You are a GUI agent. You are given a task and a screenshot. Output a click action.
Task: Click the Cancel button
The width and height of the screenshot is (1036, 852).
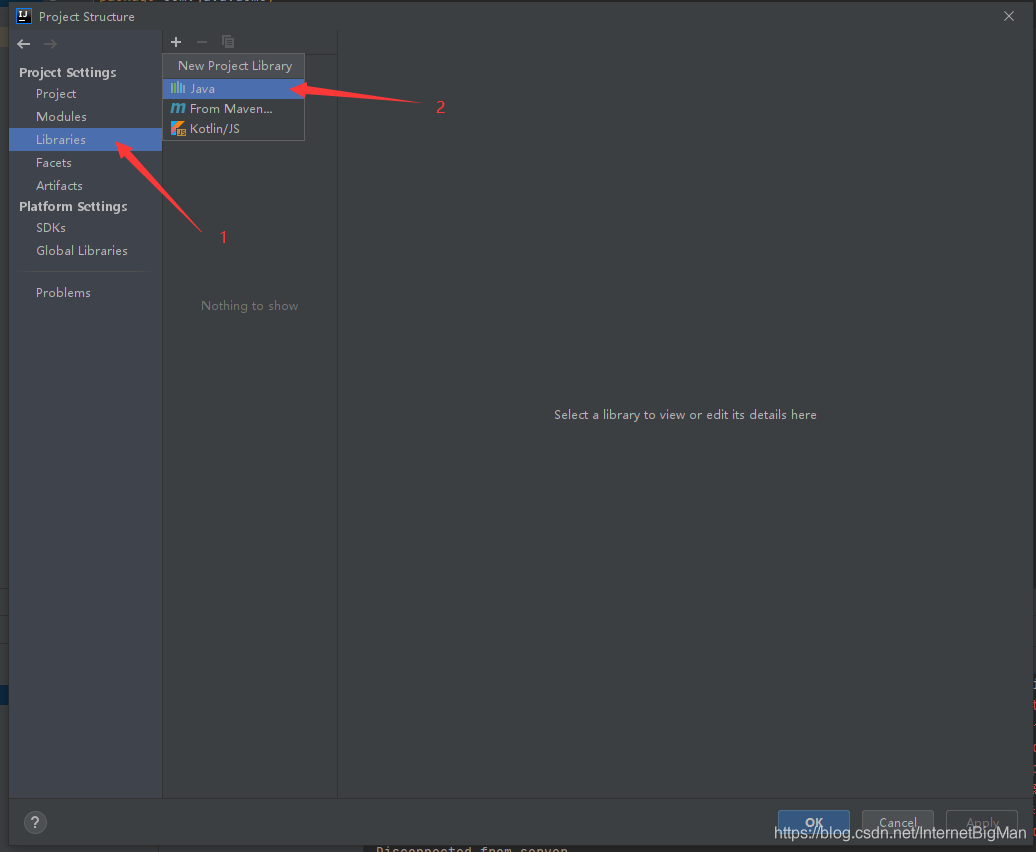click(x=897, y=823)
